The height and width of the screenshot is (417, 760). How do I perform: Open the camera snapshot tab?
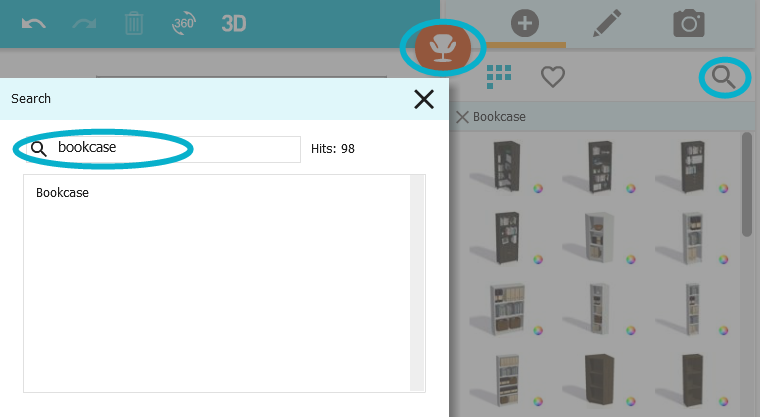(x=689, y=23)
